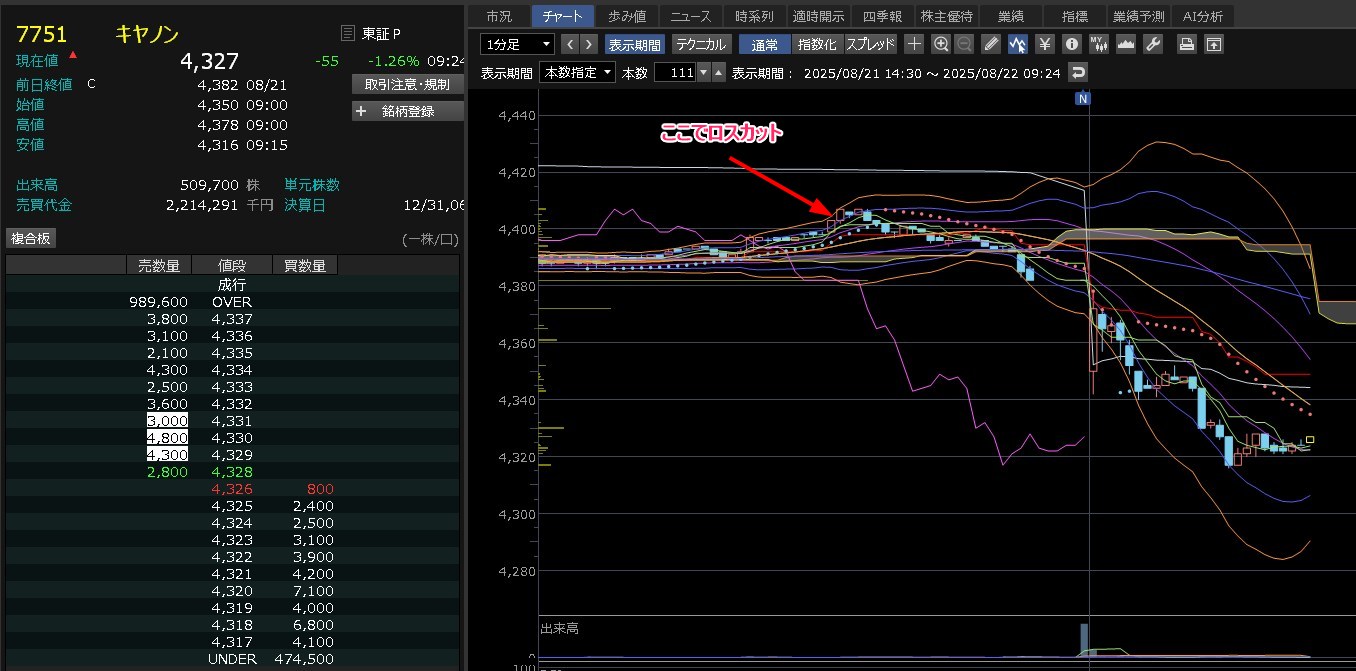Reset display period with the return arrow icon
This screenshot has height=671, width=1356.
click(1077, 72)
